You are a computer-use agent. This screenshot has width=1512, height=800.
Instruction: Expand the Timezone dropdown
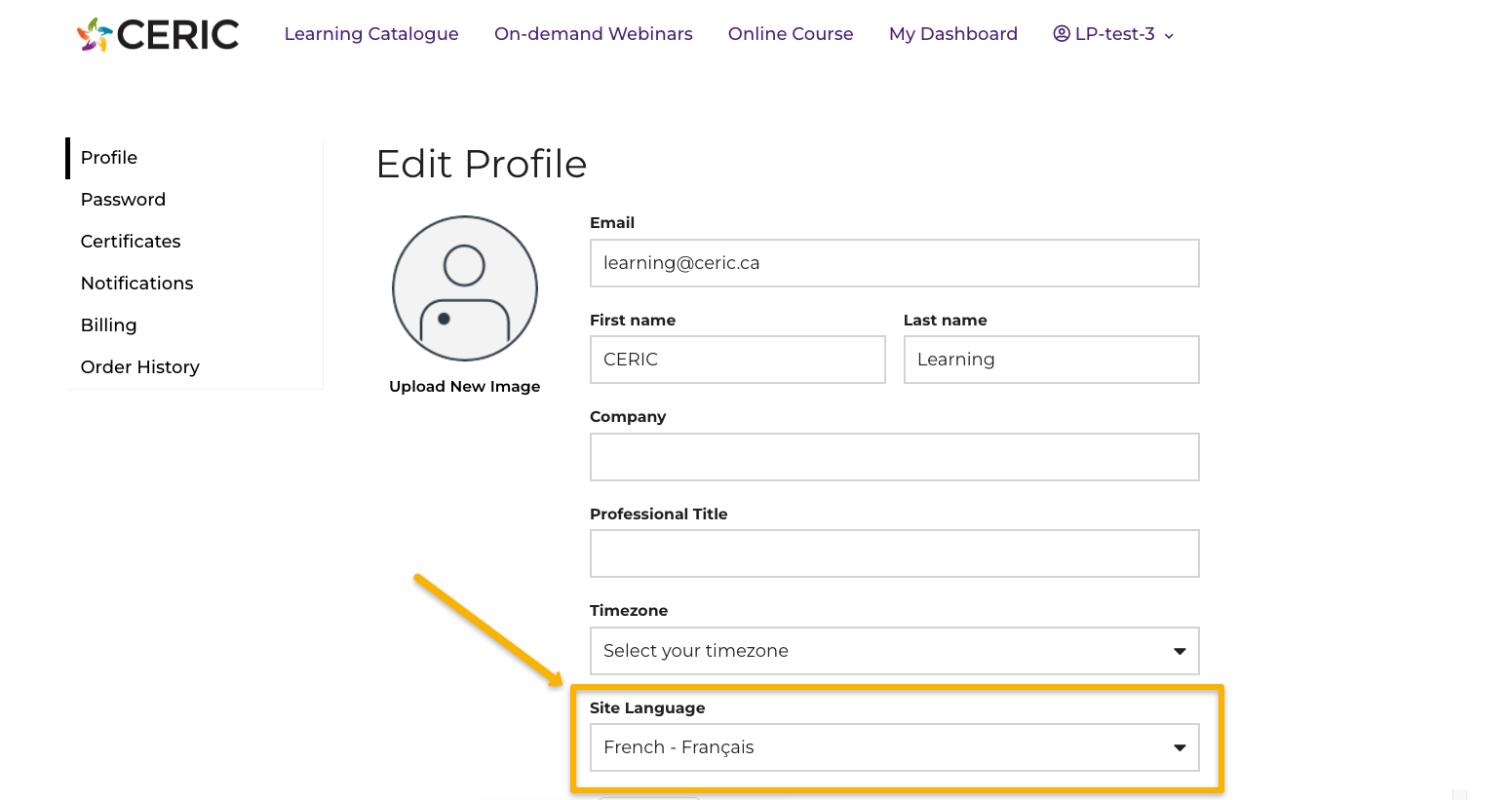pyautogui.click(x=894, y=651)
